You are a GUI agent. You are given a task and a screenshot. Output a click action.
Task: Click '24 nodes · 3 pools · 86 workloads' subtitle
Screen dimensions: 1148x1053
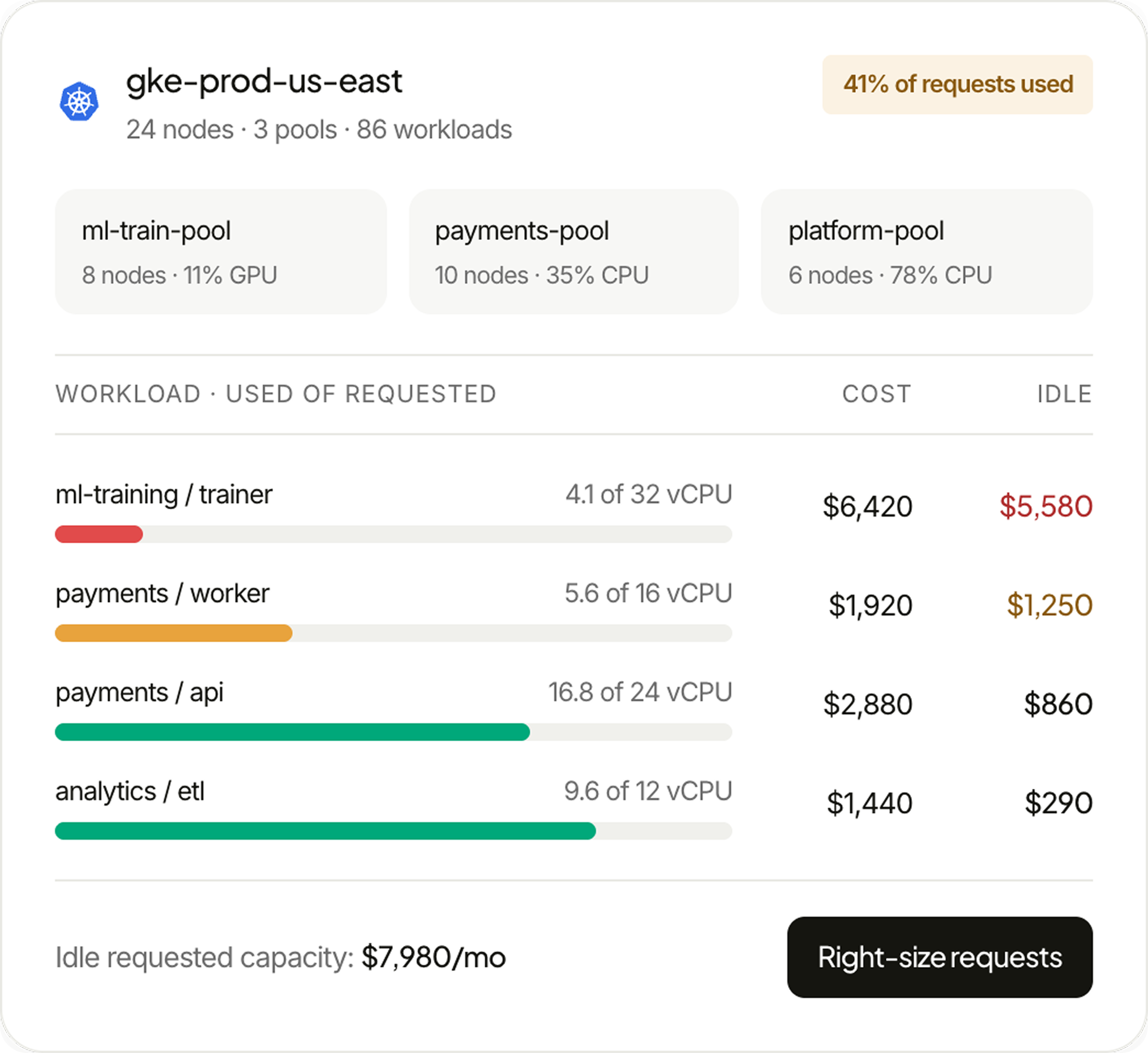pyautogui.click(x=319, y=130)
